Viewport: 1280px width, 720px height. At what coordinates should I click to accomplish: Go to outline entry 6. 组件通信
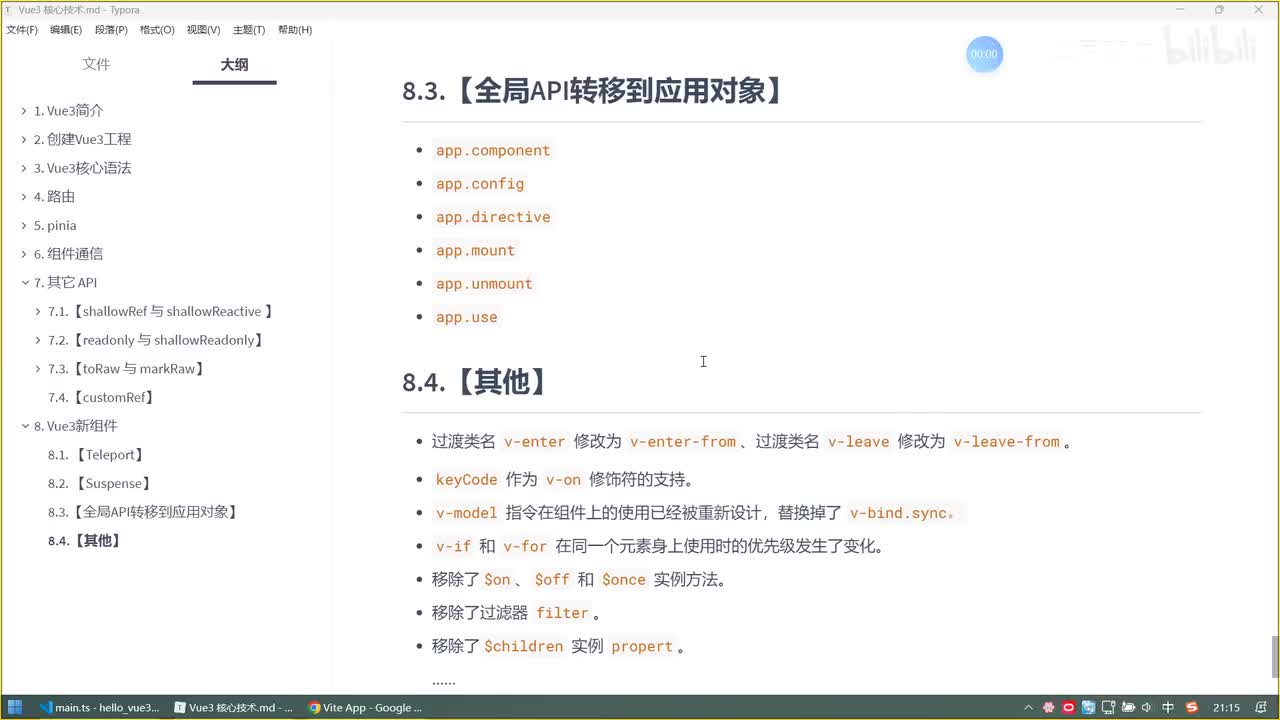pos(68,254)
